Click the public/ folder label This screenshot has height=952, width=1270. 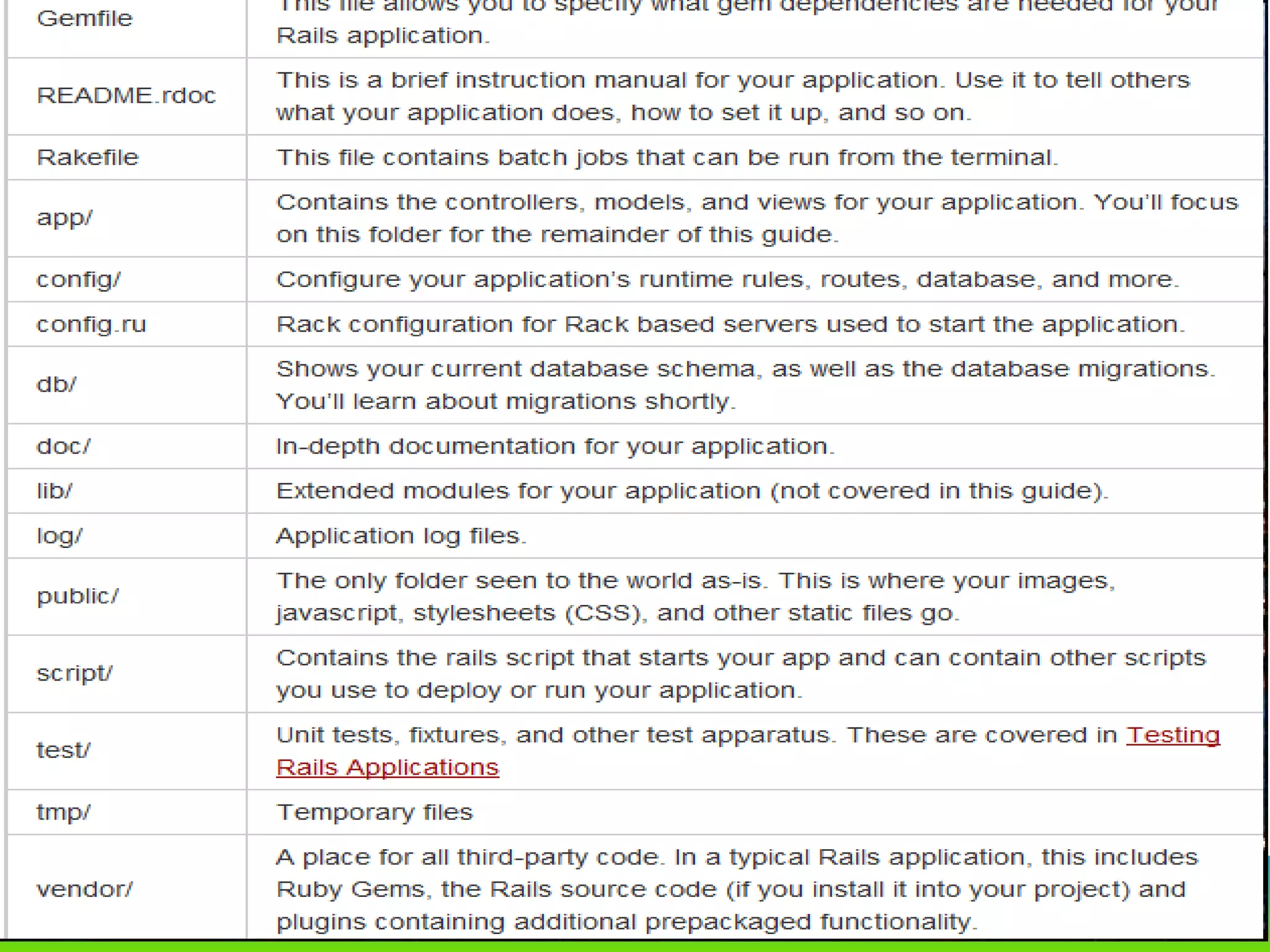78,596
